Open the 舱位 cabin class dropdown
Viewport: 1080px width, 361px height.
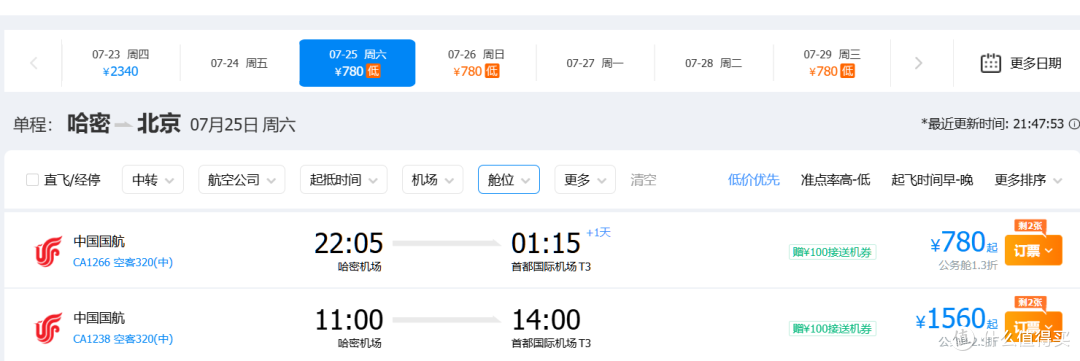coord(509,180)
